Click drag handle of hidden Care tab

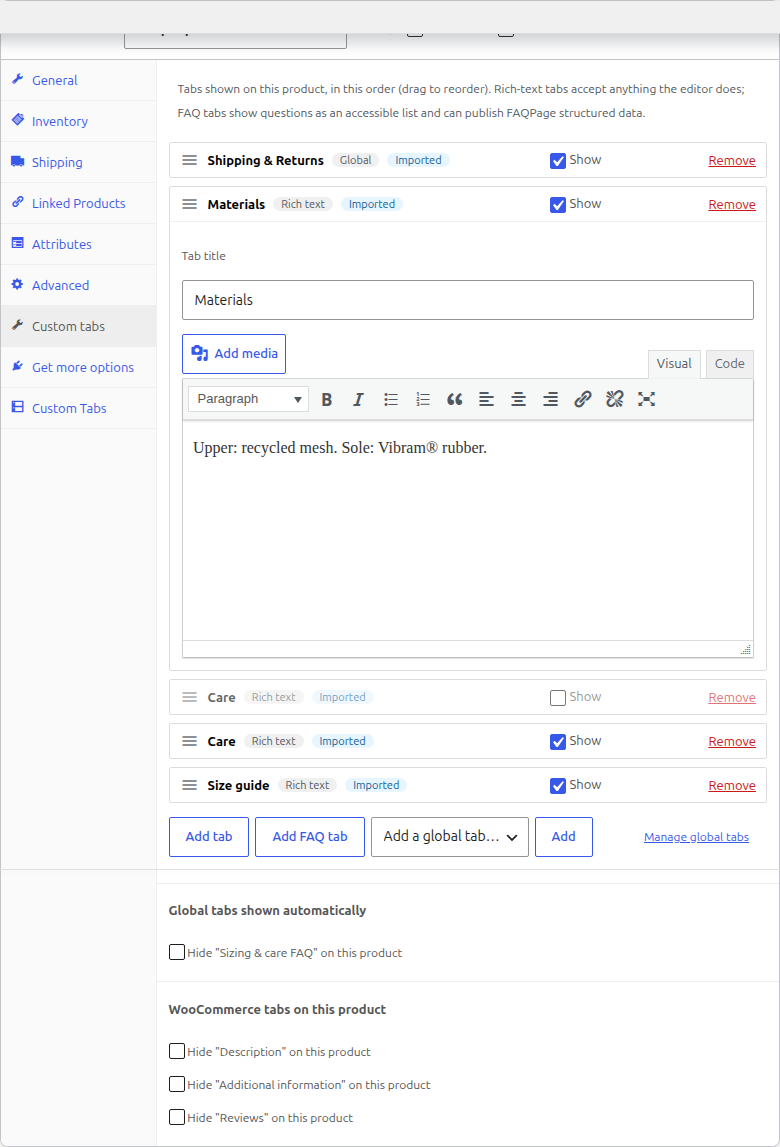[190, 697]
